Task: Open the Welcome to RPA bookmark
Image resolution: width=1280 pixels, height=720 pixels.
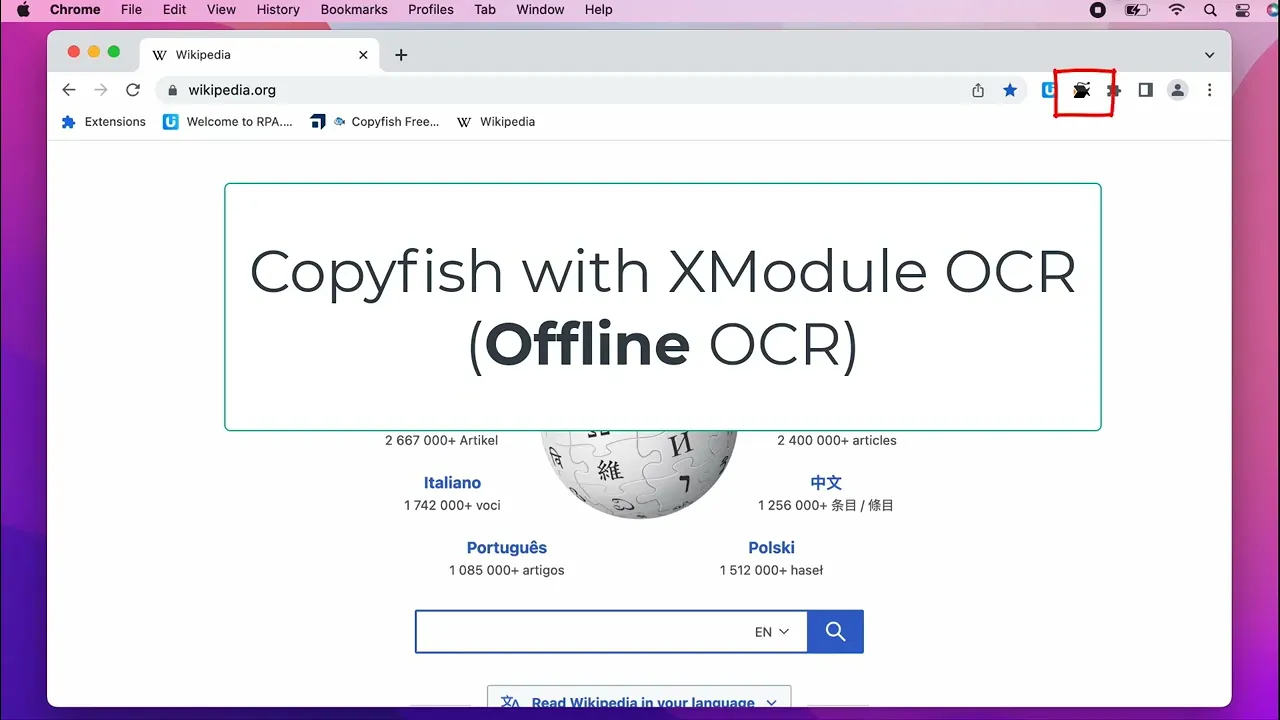Action: (228, 122)
